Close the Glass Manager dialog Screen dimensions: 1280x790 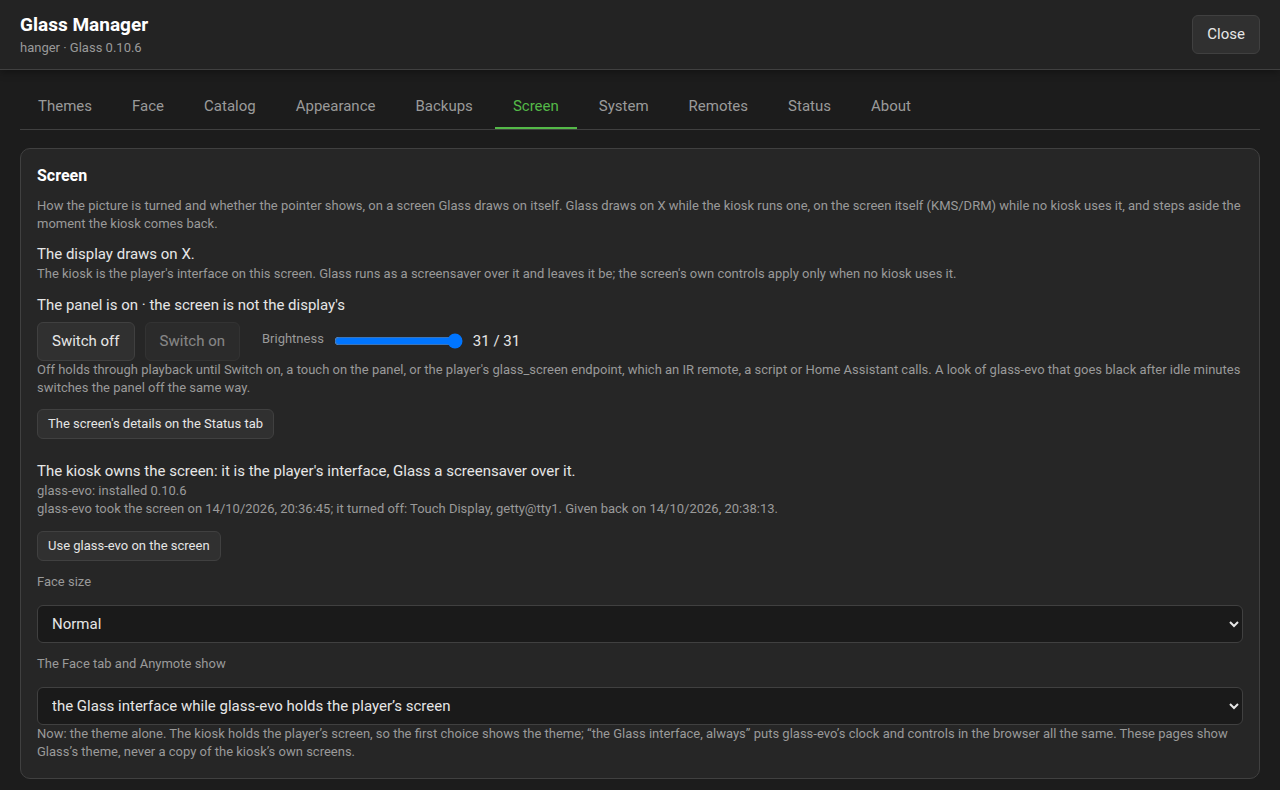(x=1226, y=34)
